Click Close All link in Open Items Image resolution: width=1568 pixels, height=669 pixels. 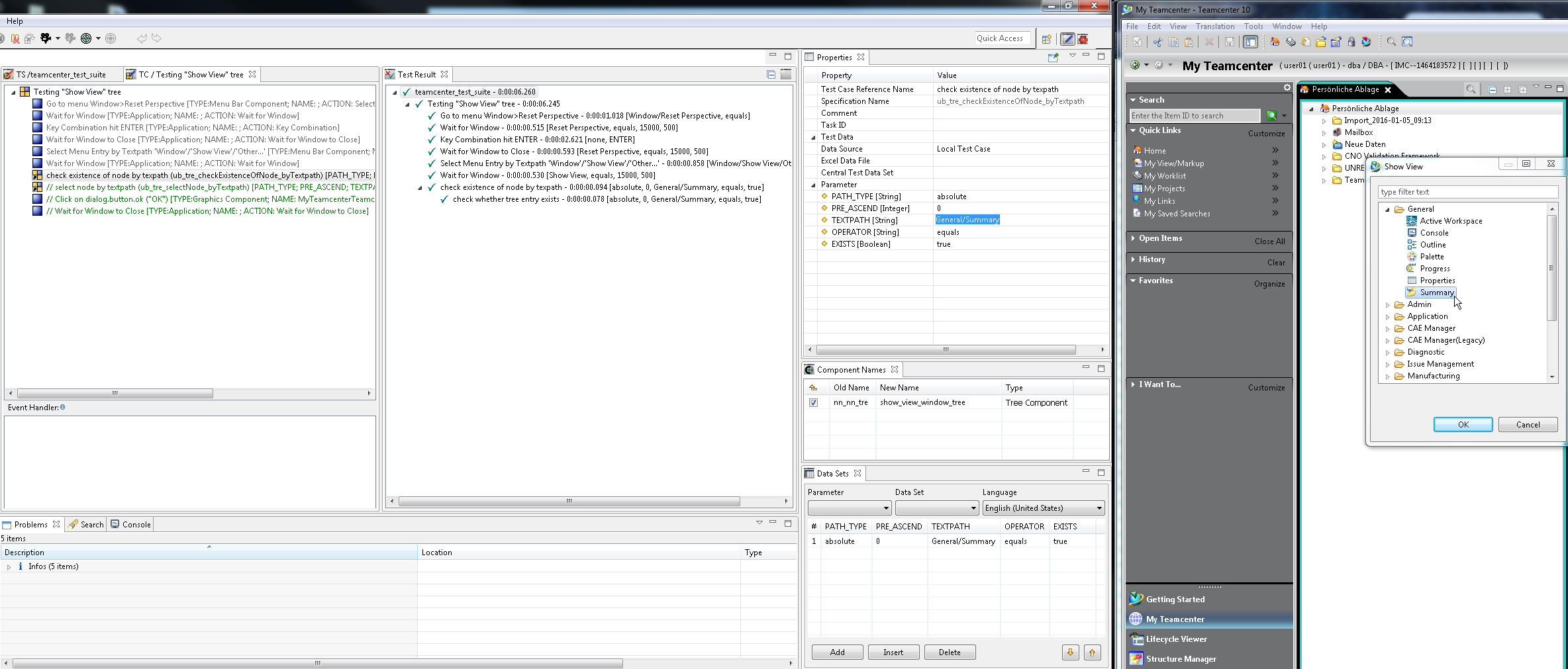point(1269,242)
